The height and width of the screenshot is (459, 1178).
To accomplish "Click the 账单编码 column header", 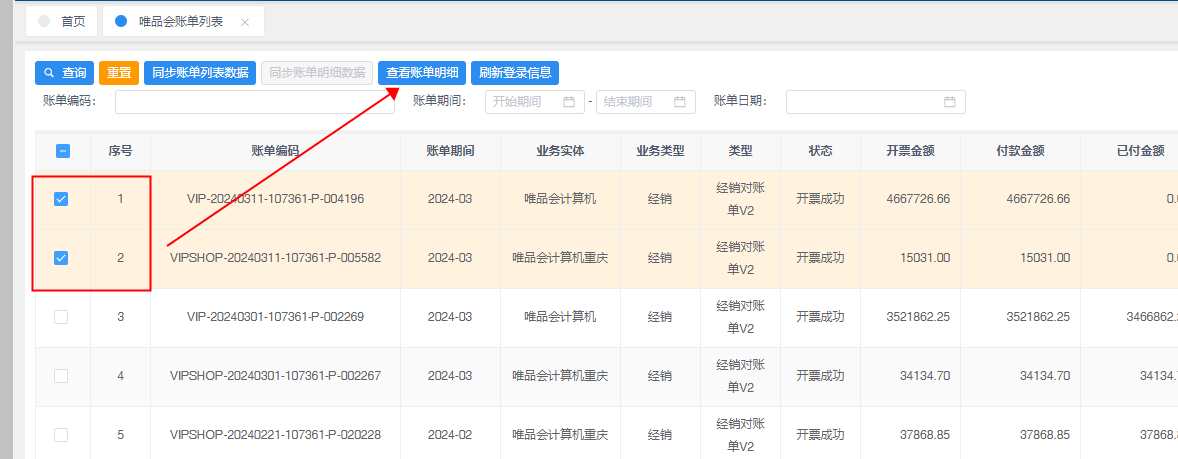I will (x=275, y=151).
